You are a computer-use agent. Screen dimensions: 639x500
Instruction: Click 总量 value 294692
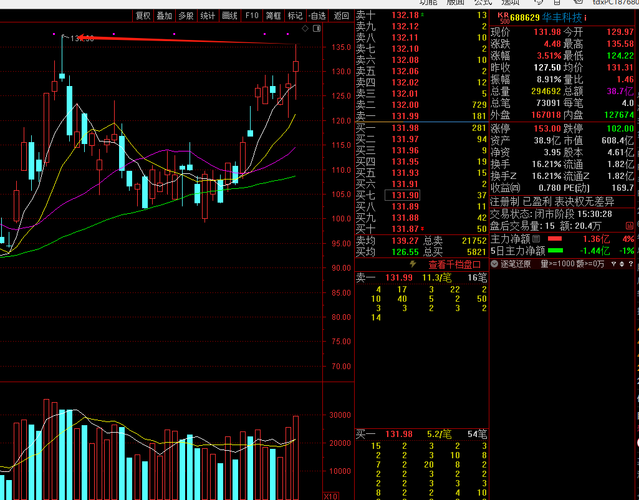[546, 91]
